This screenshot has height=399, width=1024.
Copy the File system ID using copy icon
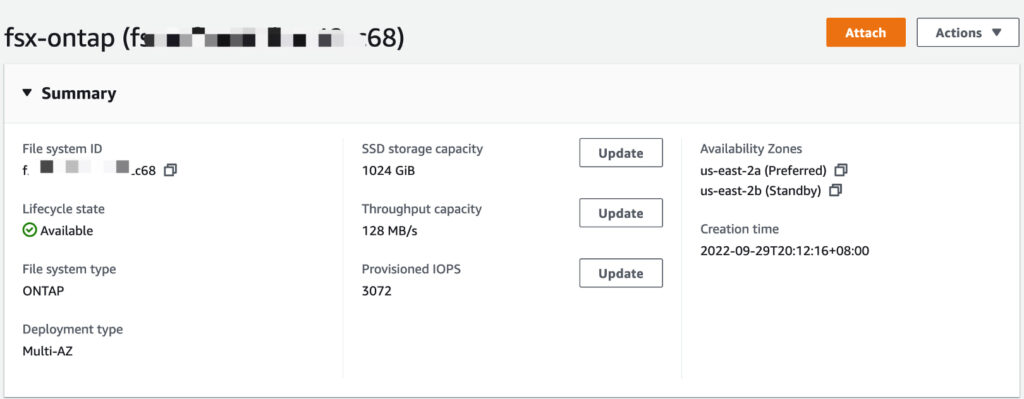coord(170,170)
